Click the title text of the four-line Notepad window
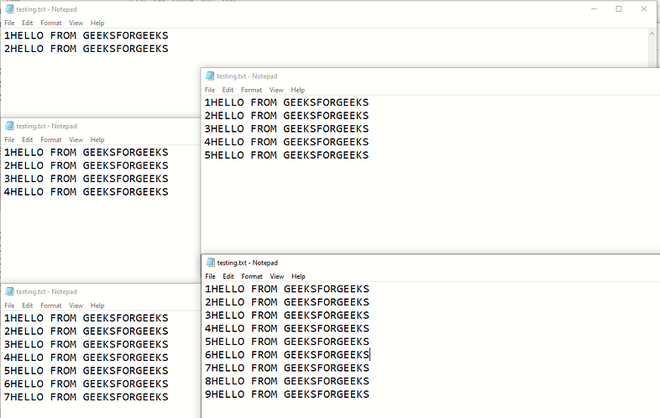This screenshot has width=660, height=418. [47, 126]
